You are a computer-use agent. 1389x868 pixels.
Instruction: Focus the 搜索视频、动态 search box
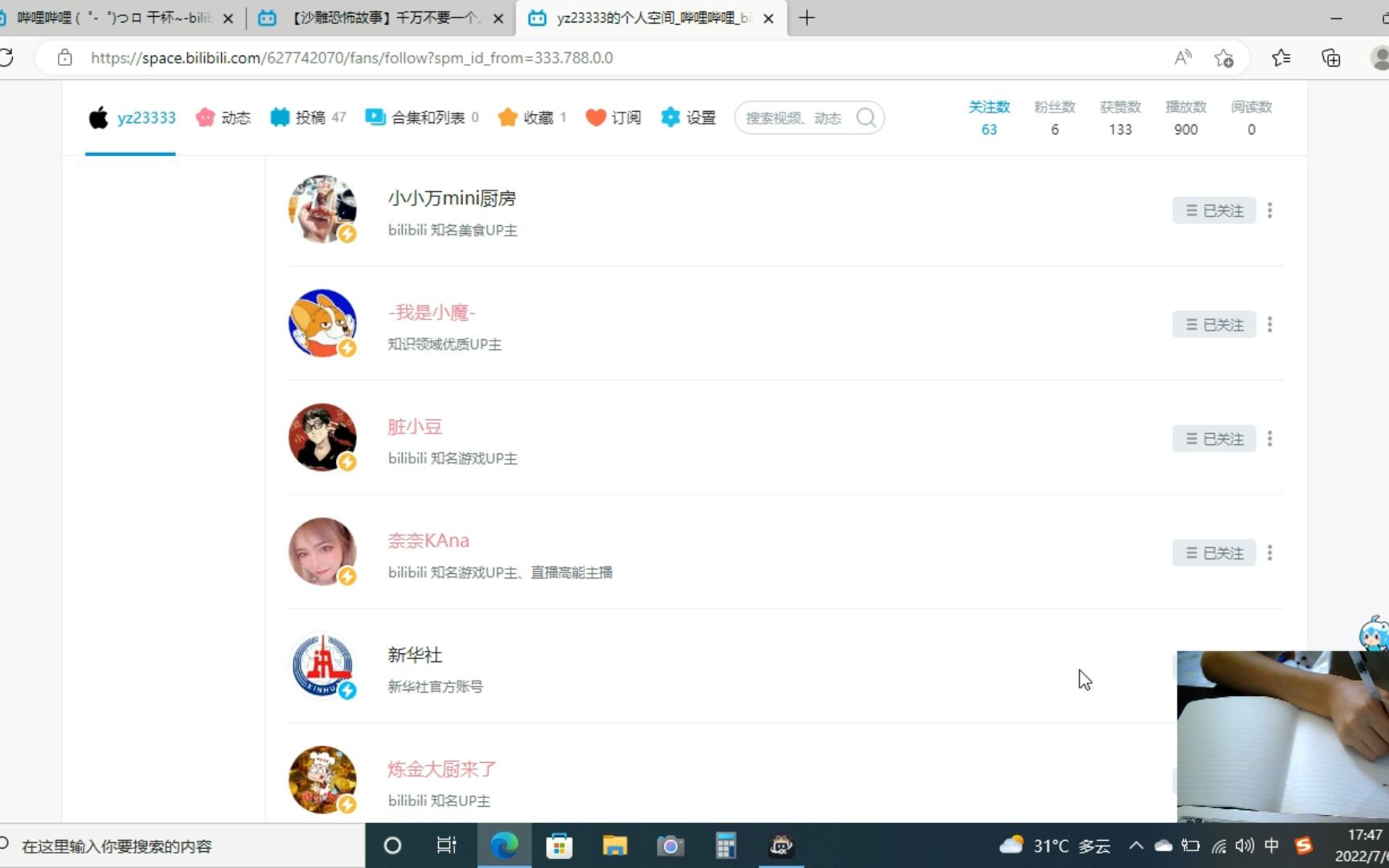point(793,118)
